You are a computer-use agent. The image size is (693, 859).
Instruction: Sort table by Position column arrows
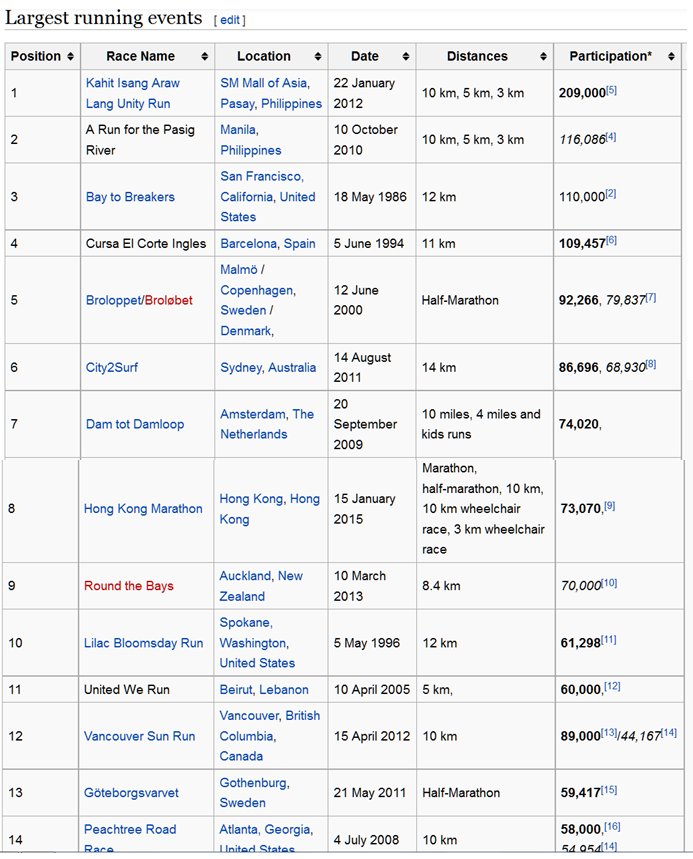[70, 56]
